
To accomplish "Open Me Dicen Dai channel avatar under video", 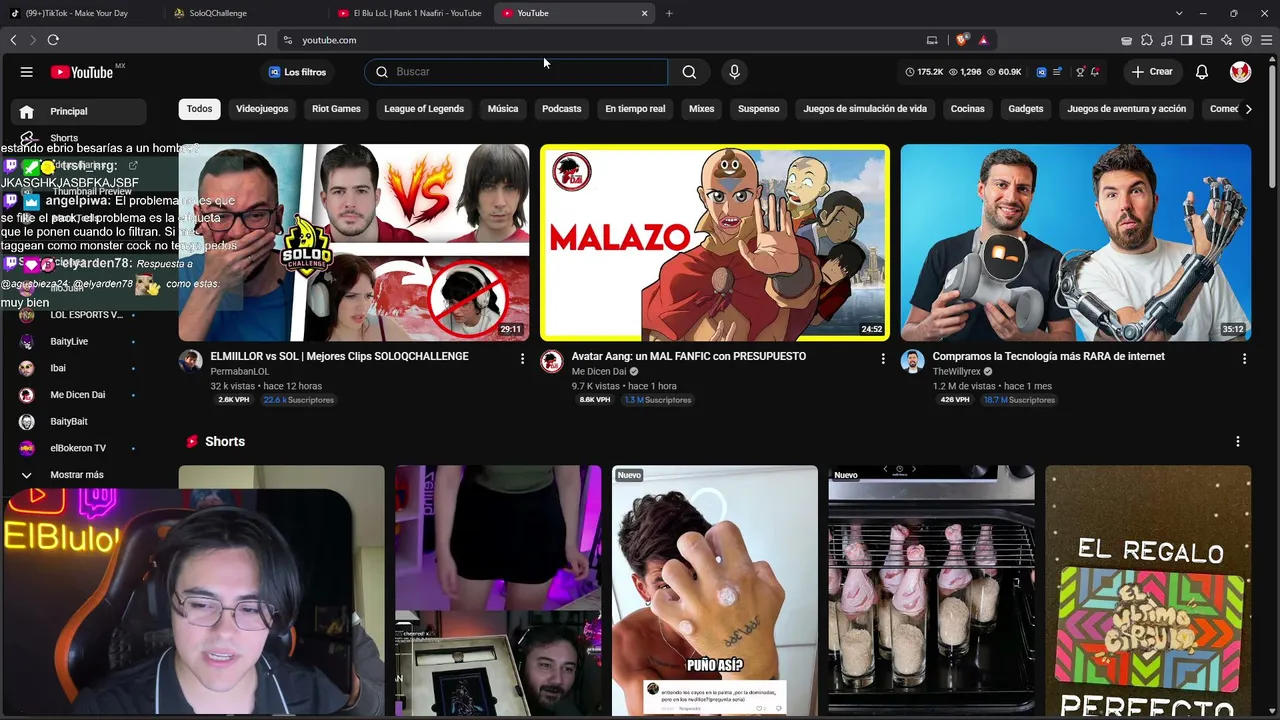I will (551, 361).
